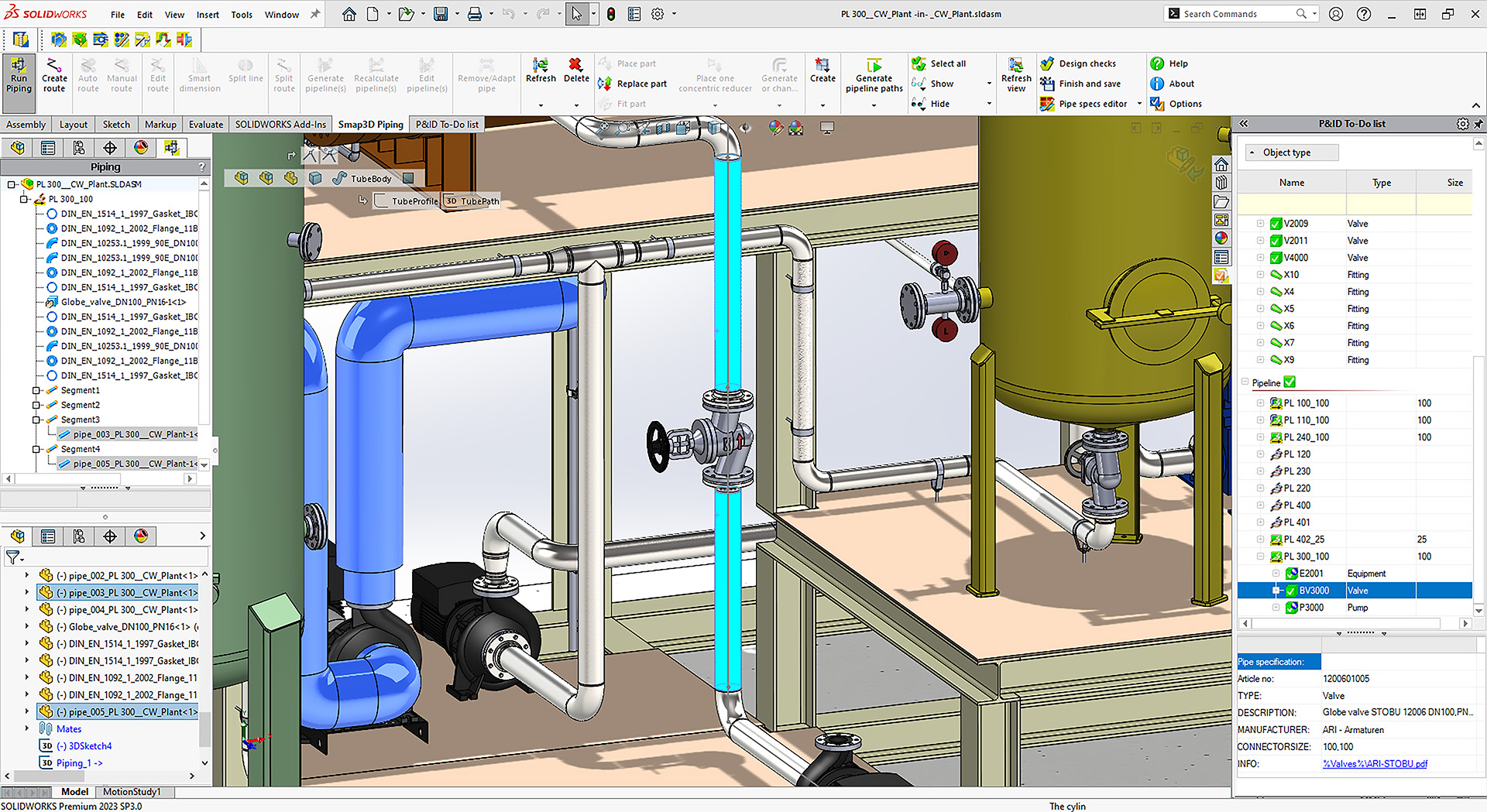The image size is (1487, 812).
Task: Collapse the PL 300_100 piping node
Action: (24, 199)
